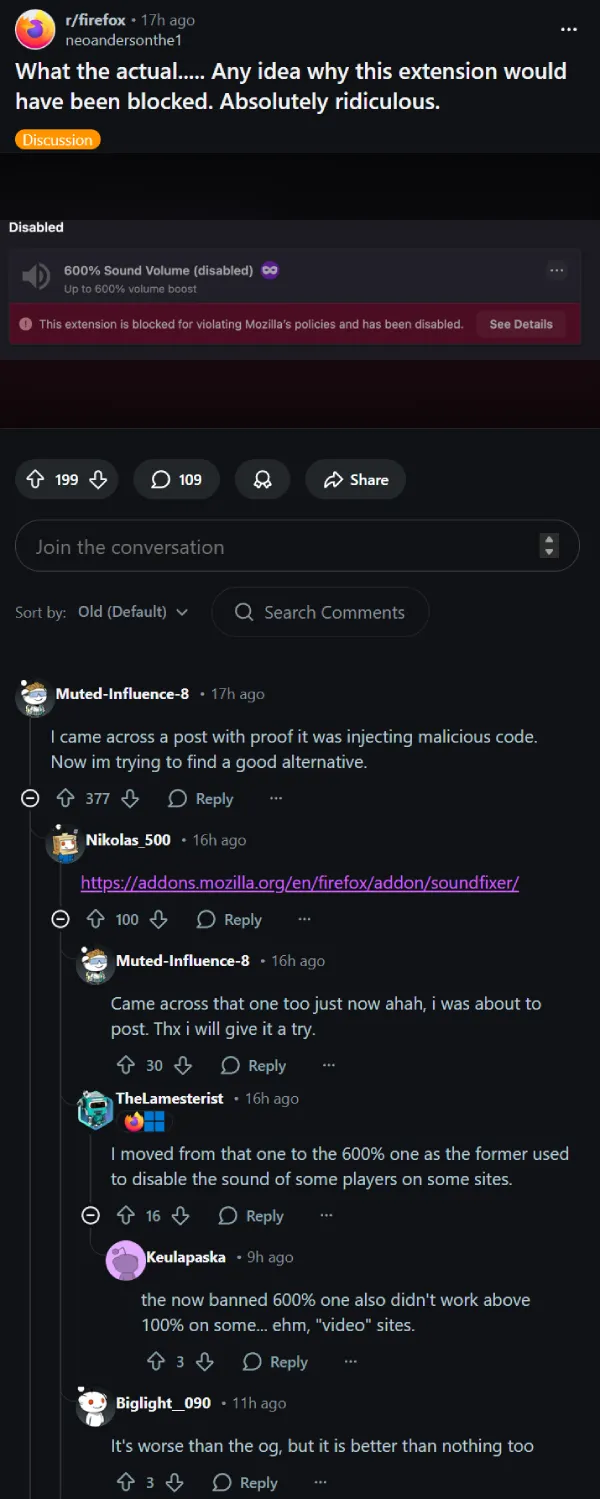Expand the comment box formatting toggle
The image size is (600, 1499).
pyautogui.click(x=548, y=546)
